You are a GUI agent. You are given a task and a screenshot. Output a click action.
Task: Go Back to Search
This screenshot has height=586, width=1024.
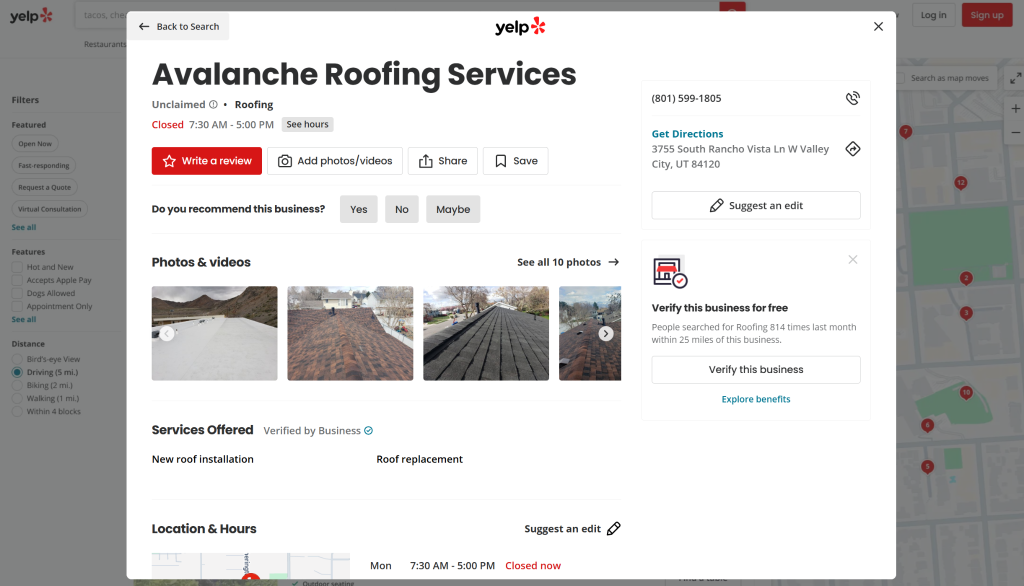(x=178, y=27)
